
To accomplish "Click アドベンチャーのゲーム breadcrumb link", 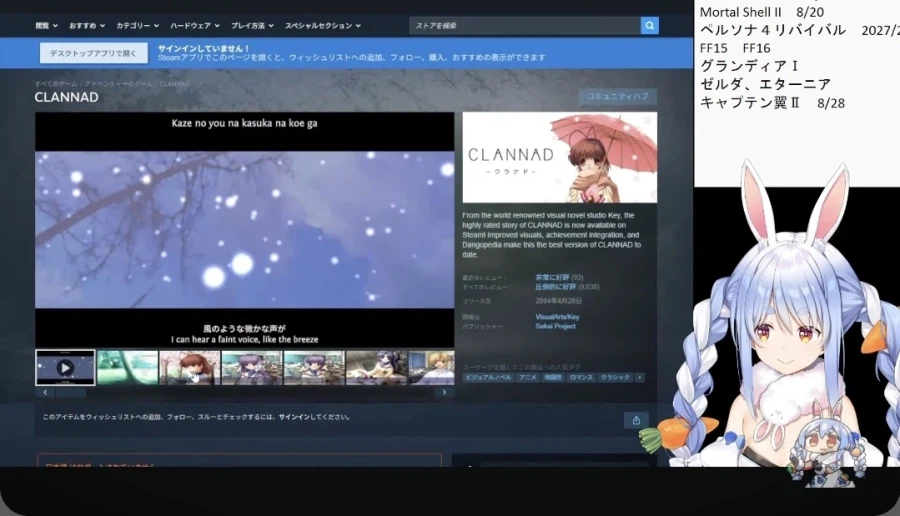I will tap(119, 84).
